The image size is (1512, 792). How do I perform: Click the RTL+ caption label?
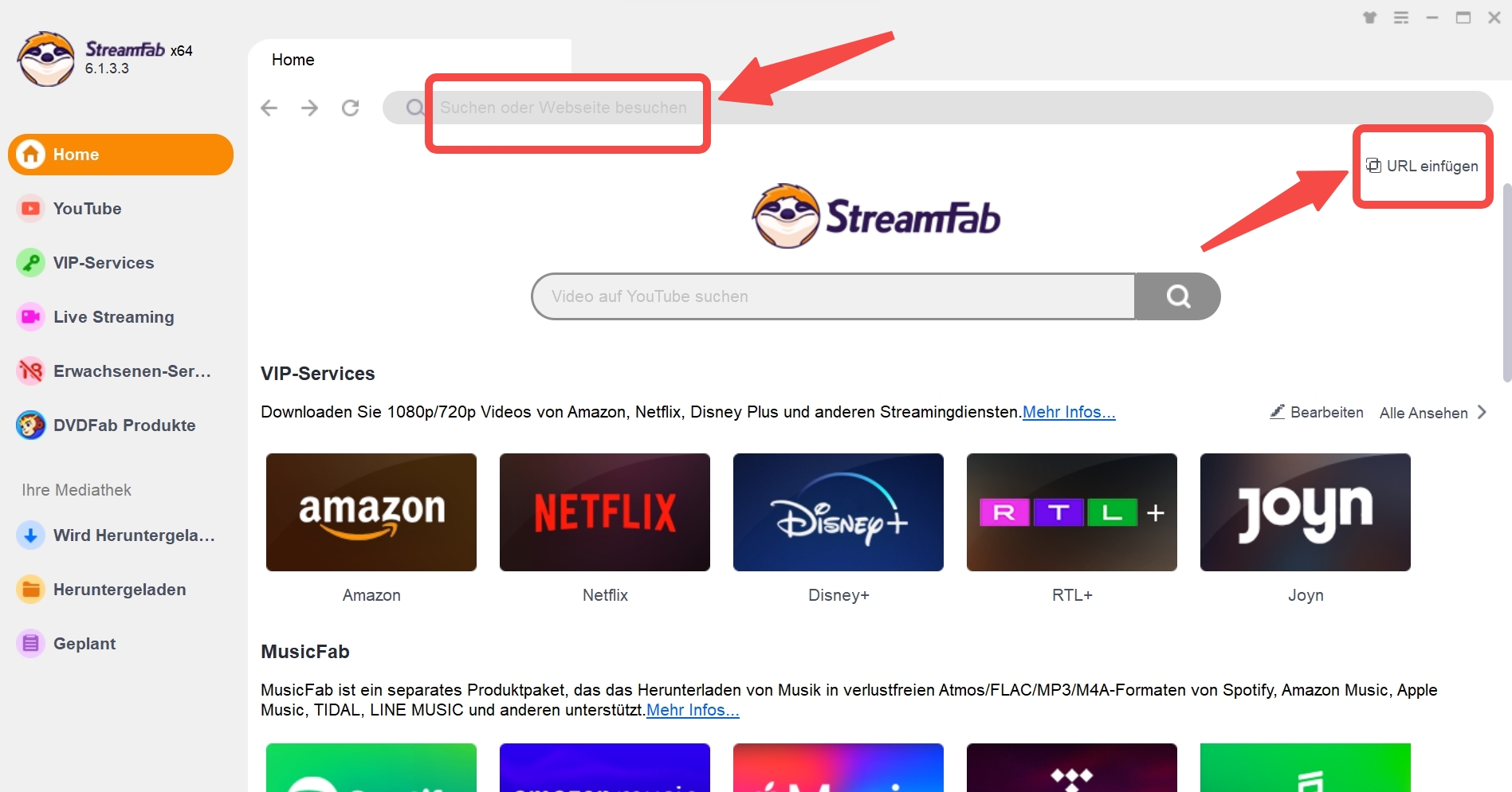pyautogui.click(x=1072, y=595)
